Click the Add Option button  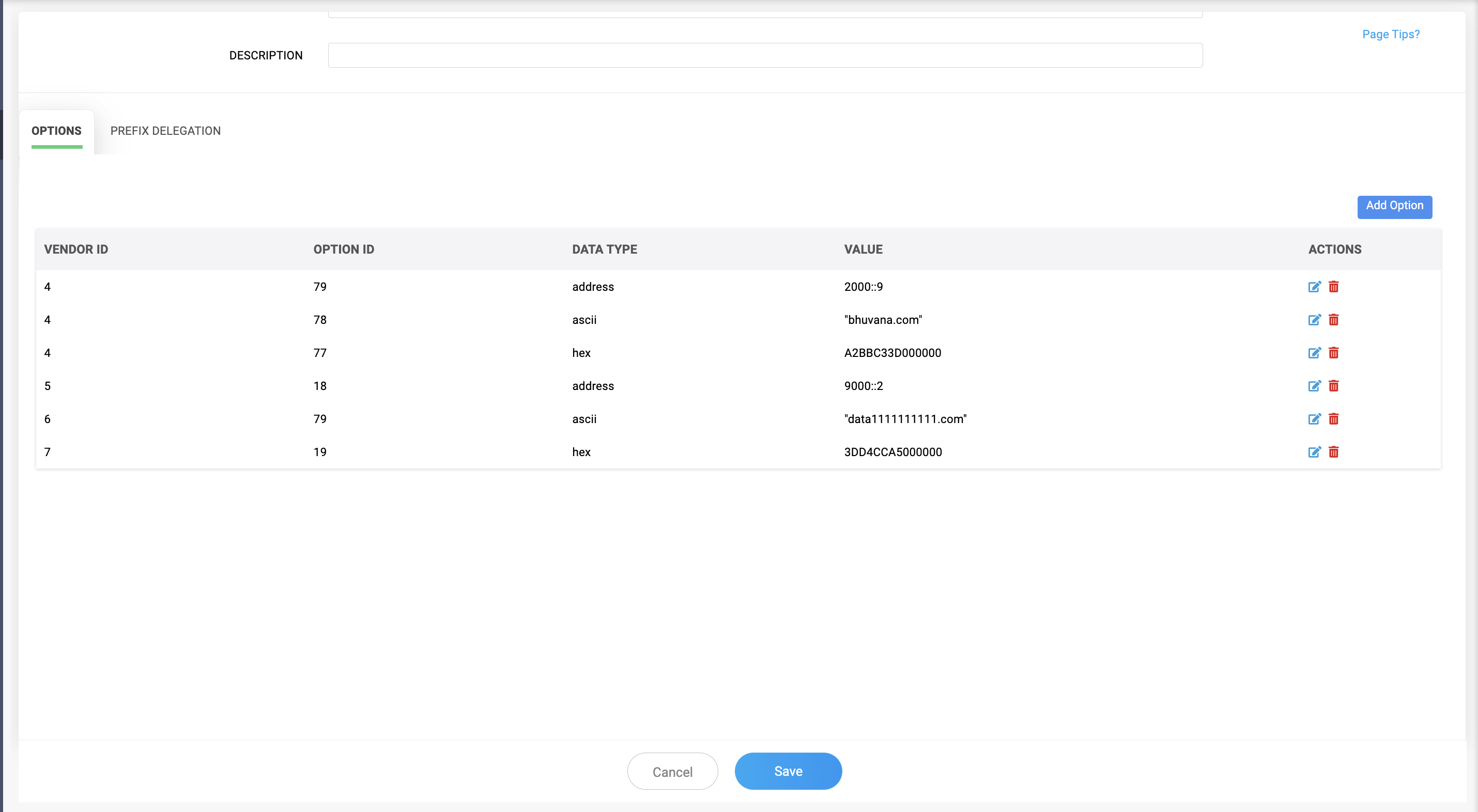point(1394,206)
